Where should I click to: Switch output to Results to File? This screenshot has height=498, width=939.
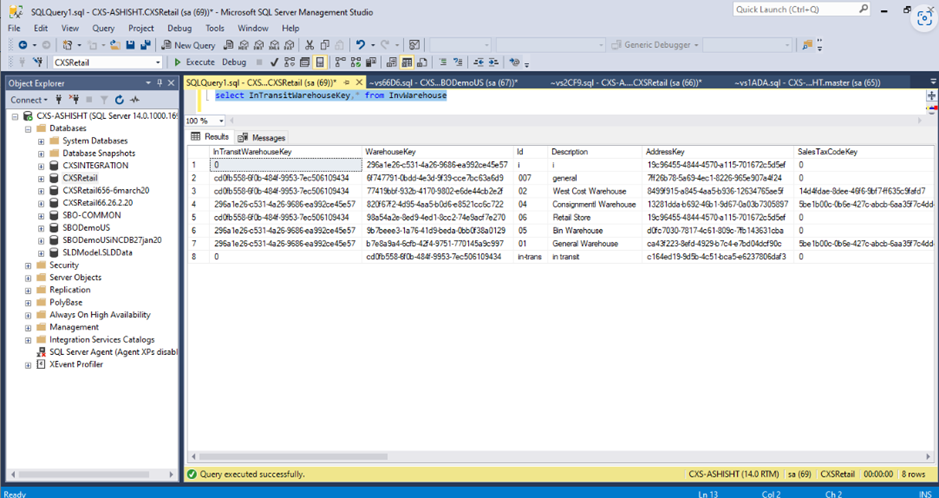click(422, 62)
